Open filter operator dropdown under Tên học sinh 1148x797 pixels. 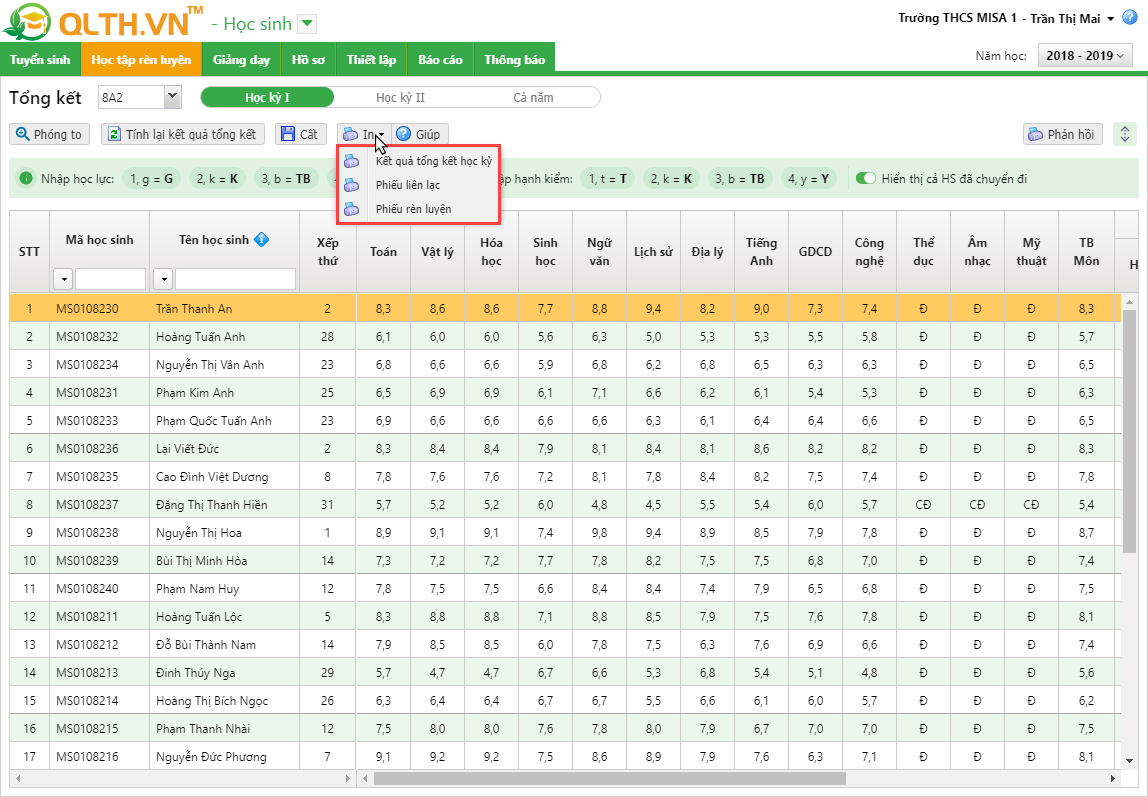tap(163, 279)
